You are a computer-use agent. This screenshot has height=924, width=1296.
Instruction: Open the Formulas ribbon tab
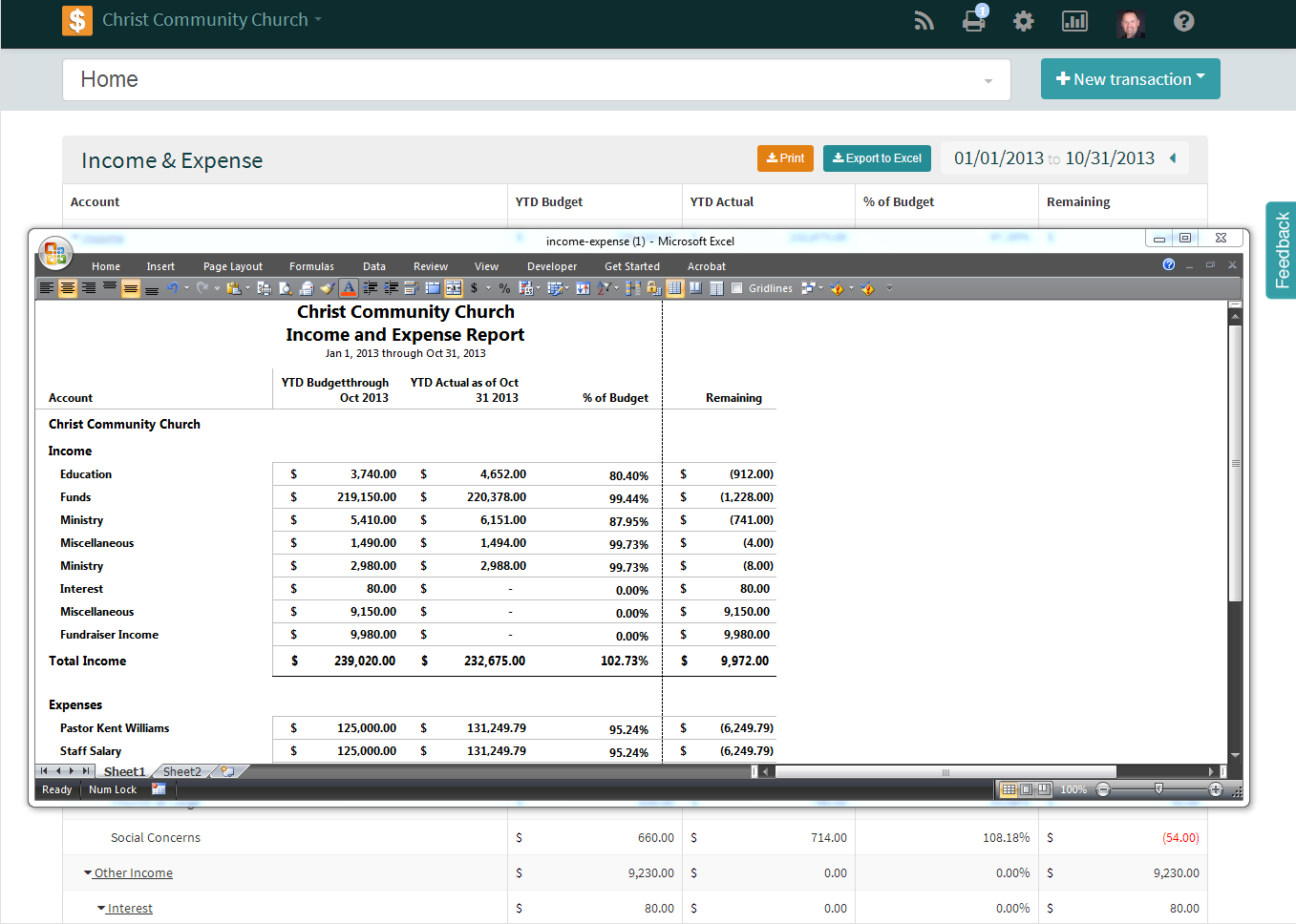coord(311,266)
